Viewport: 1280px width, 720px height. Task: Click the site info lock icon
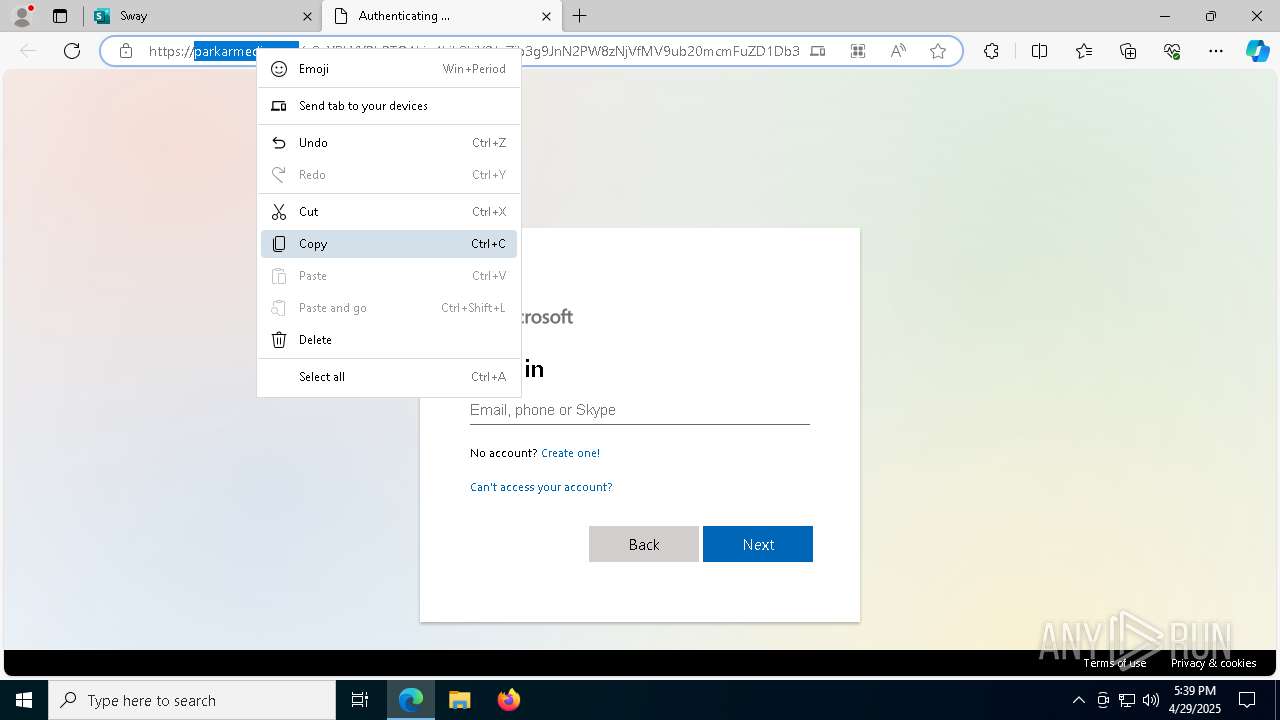[x=126, y=51]
